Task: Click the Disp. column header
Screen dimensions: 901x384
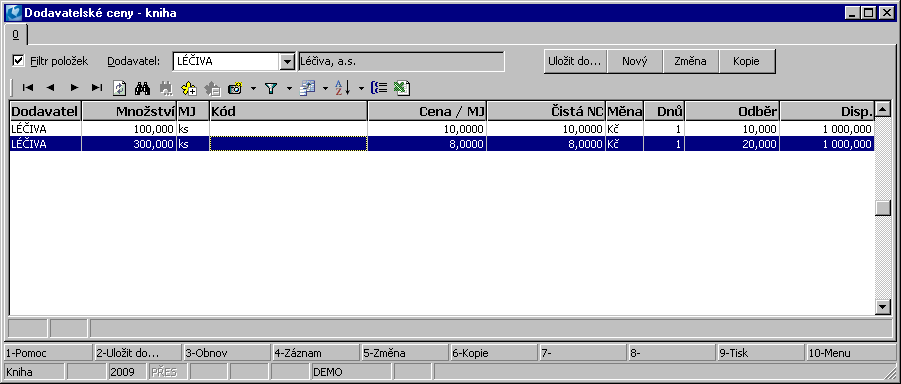Action: pos(827,111)
